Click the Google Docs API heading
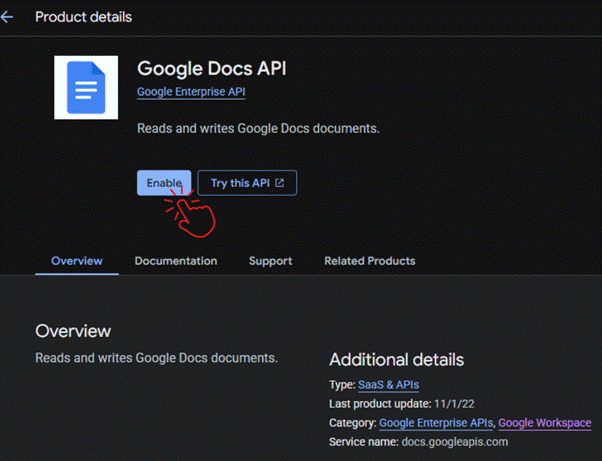Image resolution: width=602 pixels, height=461 pixels. (x=210, y=69)
